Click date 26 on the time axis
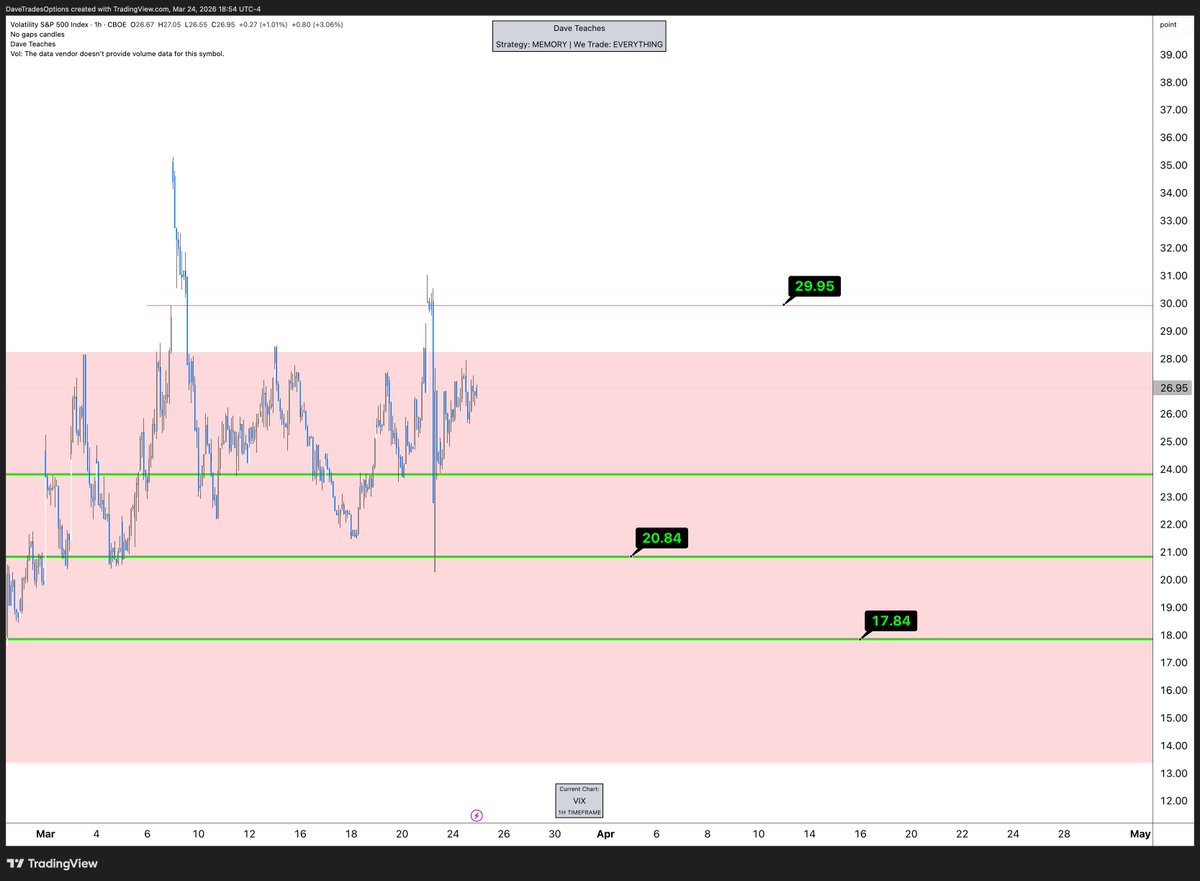Screen dimensions: 1200x881 click(x=503, y=833)
